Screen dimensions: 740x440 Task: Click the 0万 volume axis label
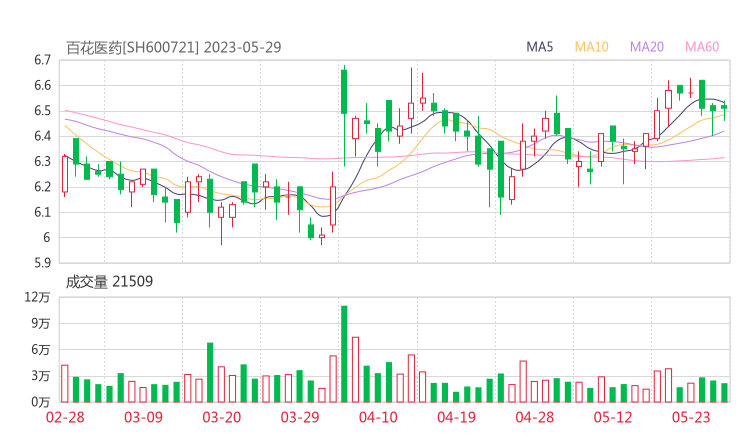pos(41,402)
